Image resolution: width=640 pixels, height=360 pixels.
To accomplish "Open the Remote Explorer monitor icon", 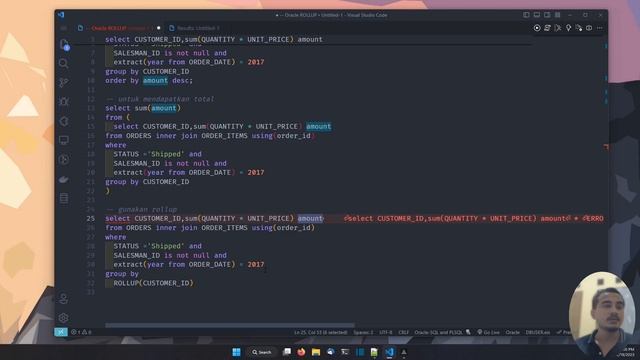I will tap(64, 140).
